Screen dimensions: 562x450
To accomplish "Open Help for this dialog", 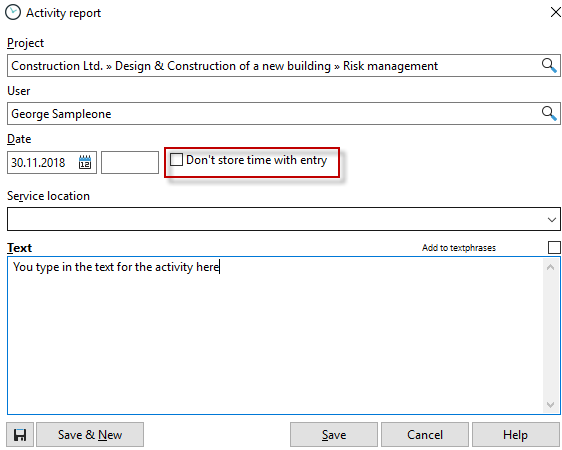I will click(x=515, y=435).
